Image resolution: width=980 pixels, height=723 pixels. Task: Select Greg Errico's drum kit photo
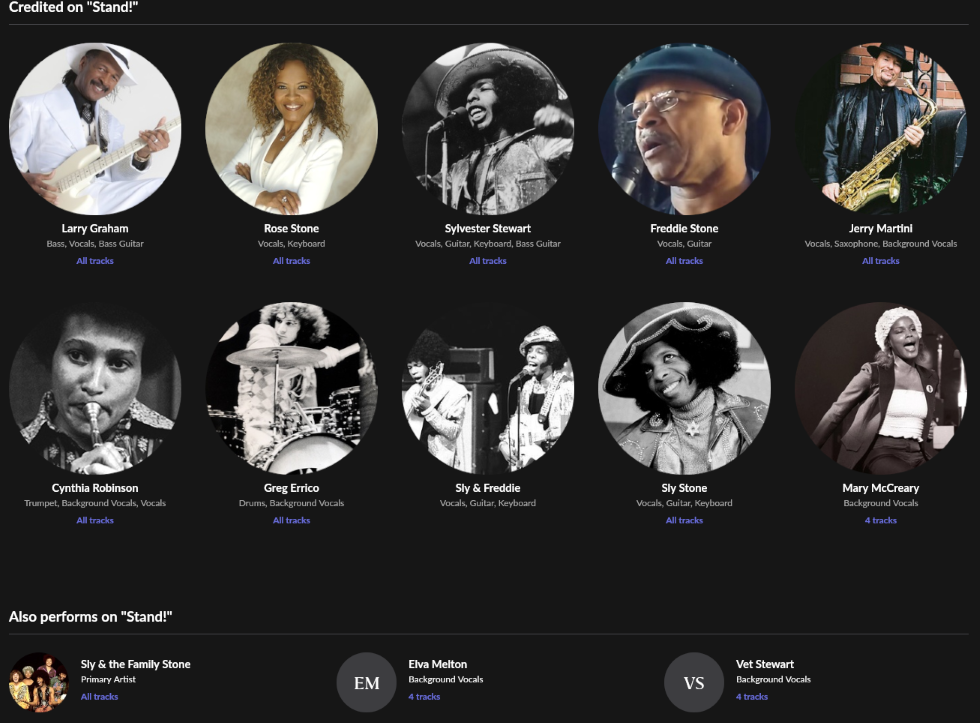291,388
